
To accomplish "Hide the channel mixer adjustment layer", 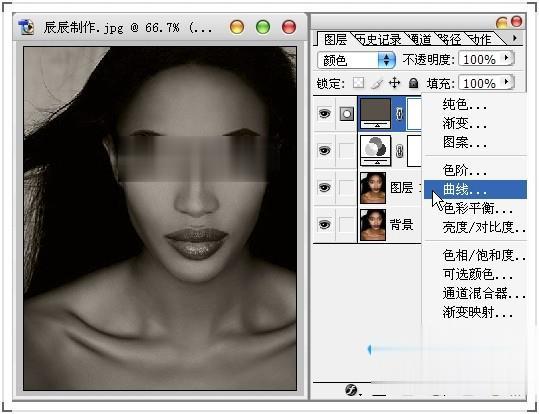I will [324, 150].
